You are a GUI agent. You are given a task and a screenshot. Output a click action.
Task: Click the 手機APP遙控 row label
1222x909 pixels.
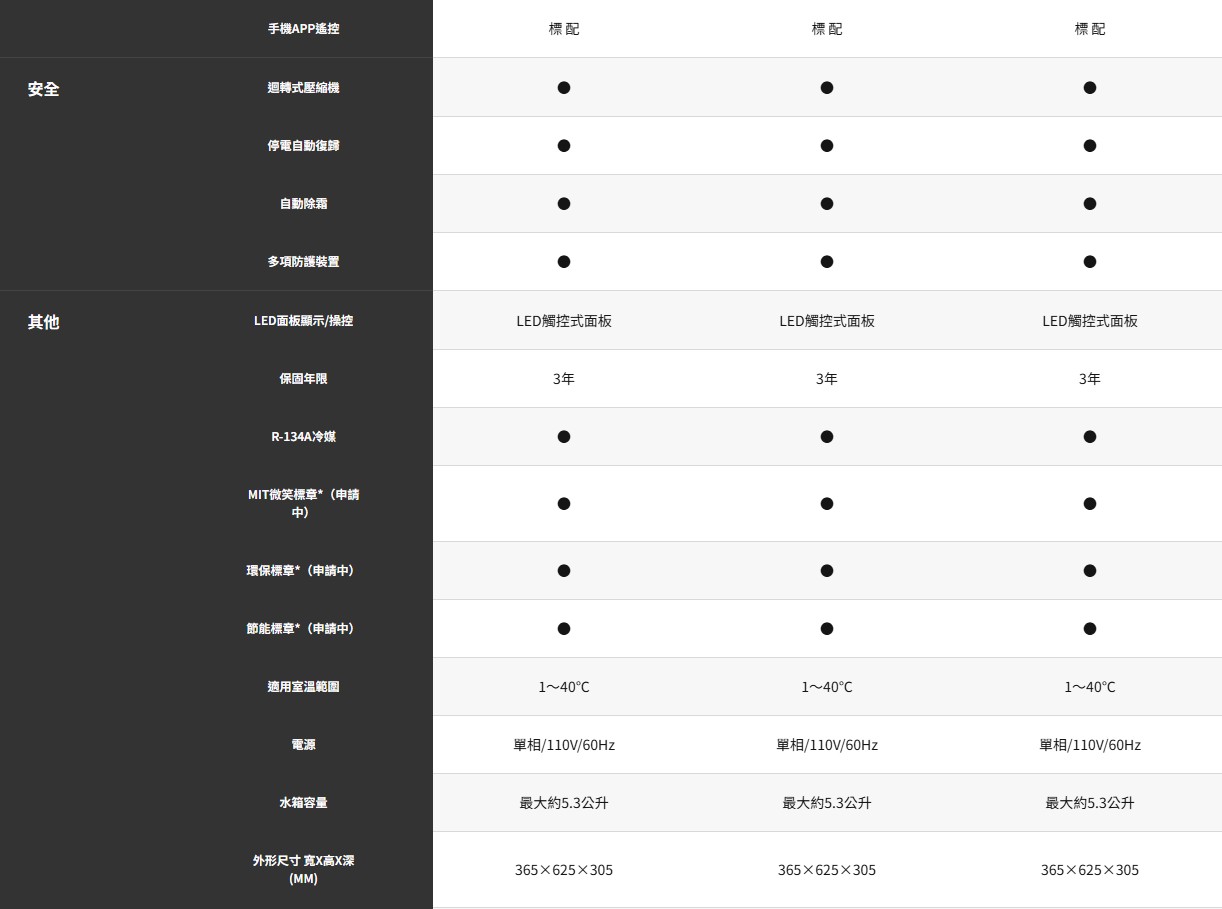303,29
